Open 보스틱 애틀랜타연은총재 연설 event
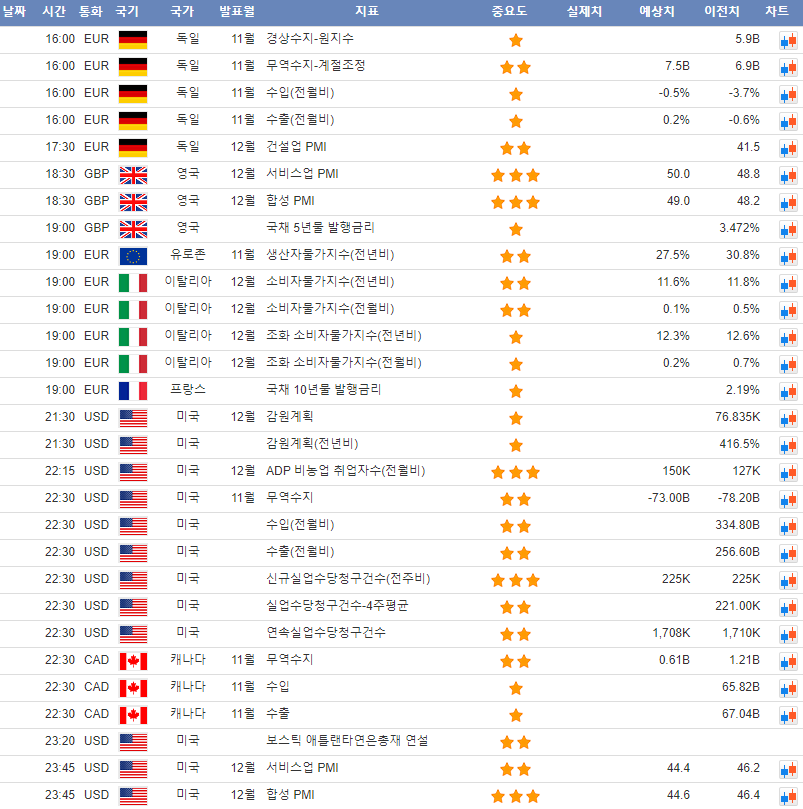803x809 pixels. click(x=347, y=741)
